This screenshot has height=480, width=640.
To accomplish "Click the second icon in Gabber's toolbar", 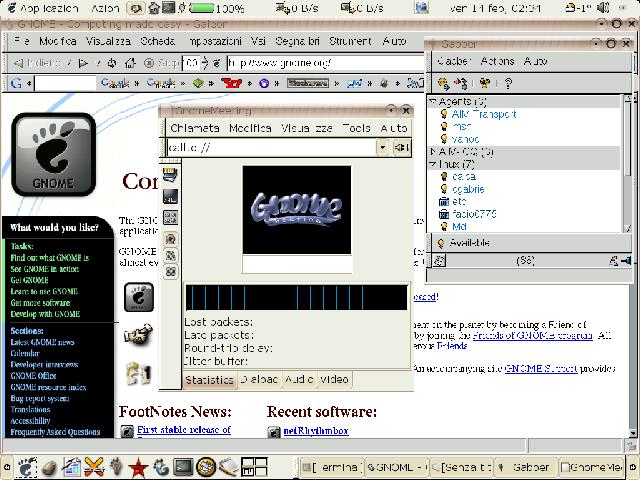I will (x=462, y=83).
